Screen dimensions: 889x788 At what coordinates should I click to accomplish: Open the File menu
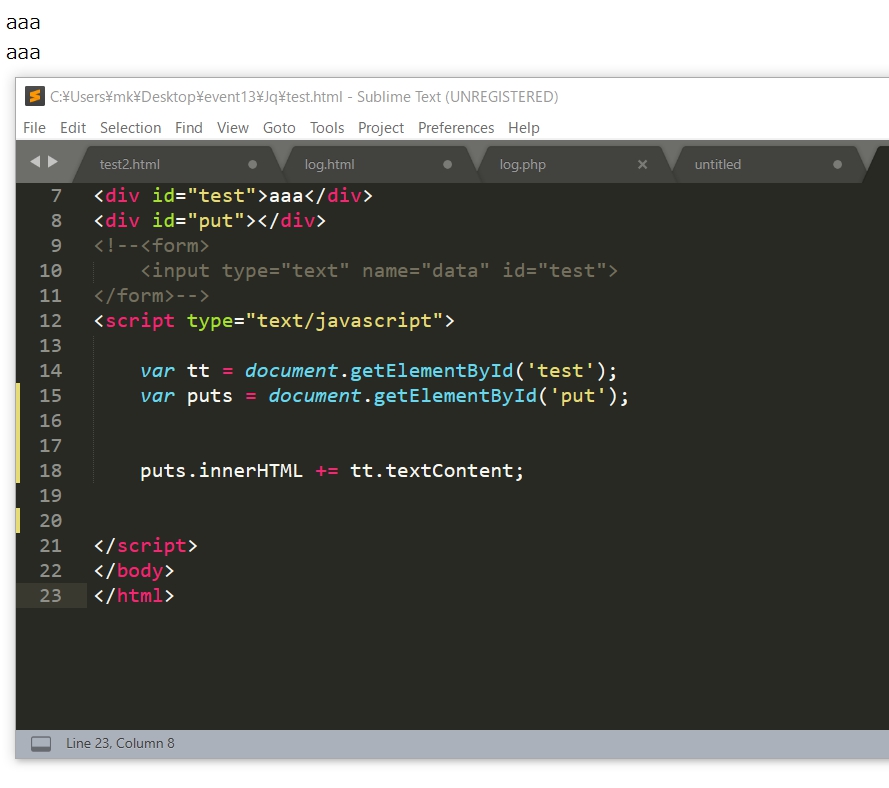(34, 127)
